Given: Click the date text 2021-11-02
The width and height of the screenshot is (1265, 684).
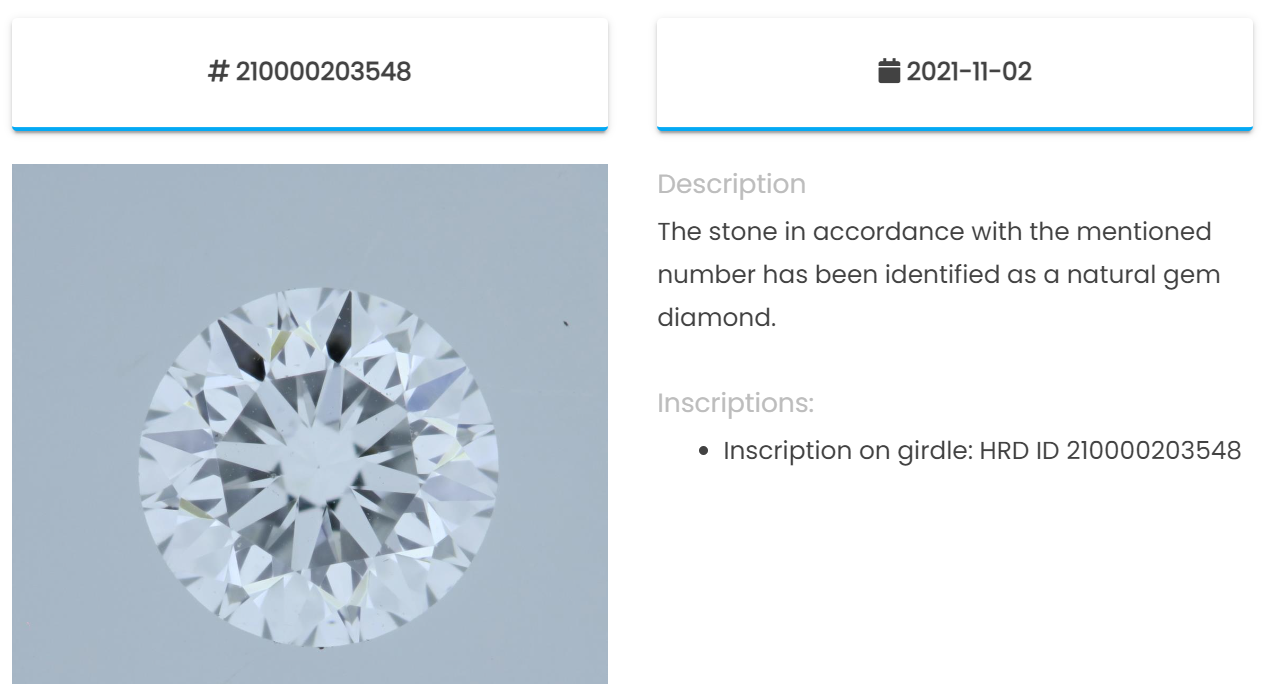Looking at the screenshot, I should 969,72.
